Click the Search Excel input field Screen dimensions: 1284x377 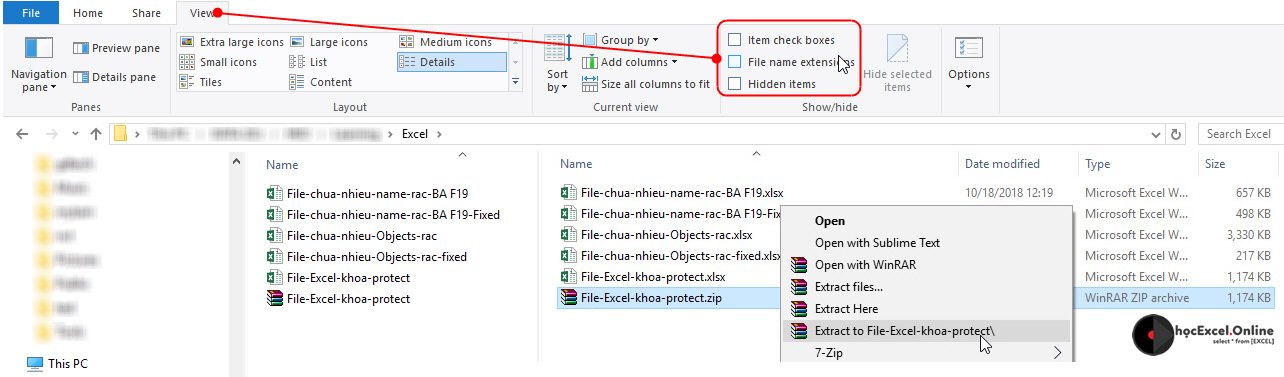click(x=1238, y=134)
